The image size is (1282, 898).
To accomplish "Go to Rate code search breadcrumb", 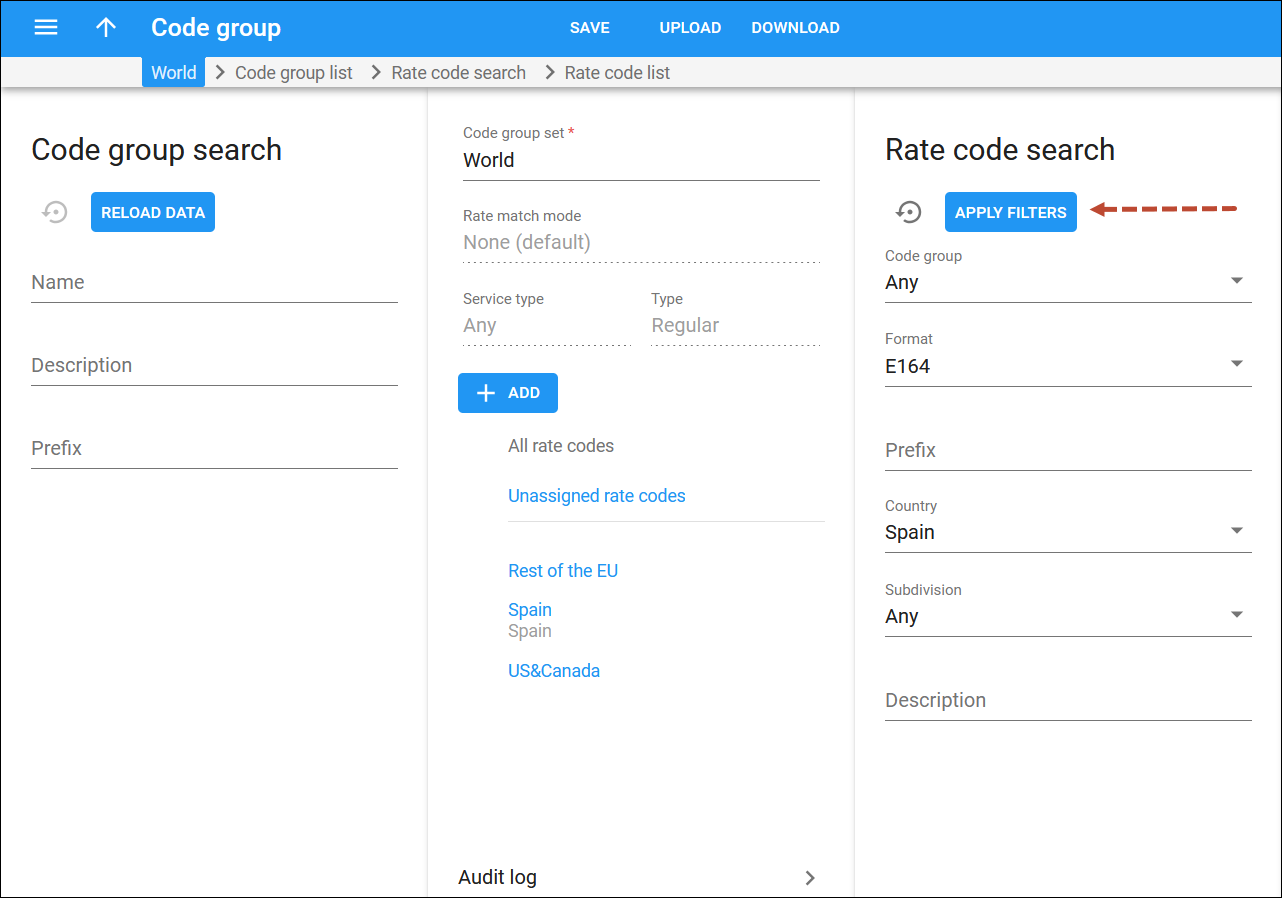I will (459, 73).
